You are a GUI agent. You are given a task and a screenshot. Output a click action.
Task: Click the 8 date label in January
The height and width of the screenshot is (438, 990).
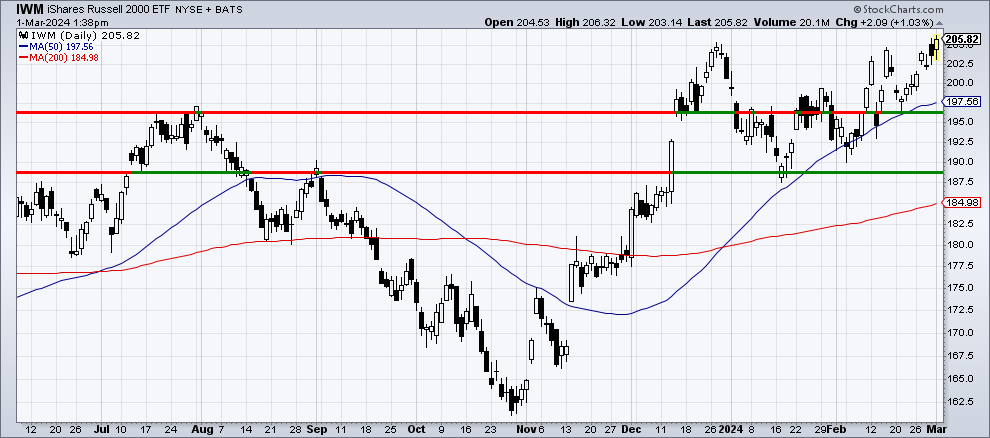pyautogui.click(x=750, y=429)
